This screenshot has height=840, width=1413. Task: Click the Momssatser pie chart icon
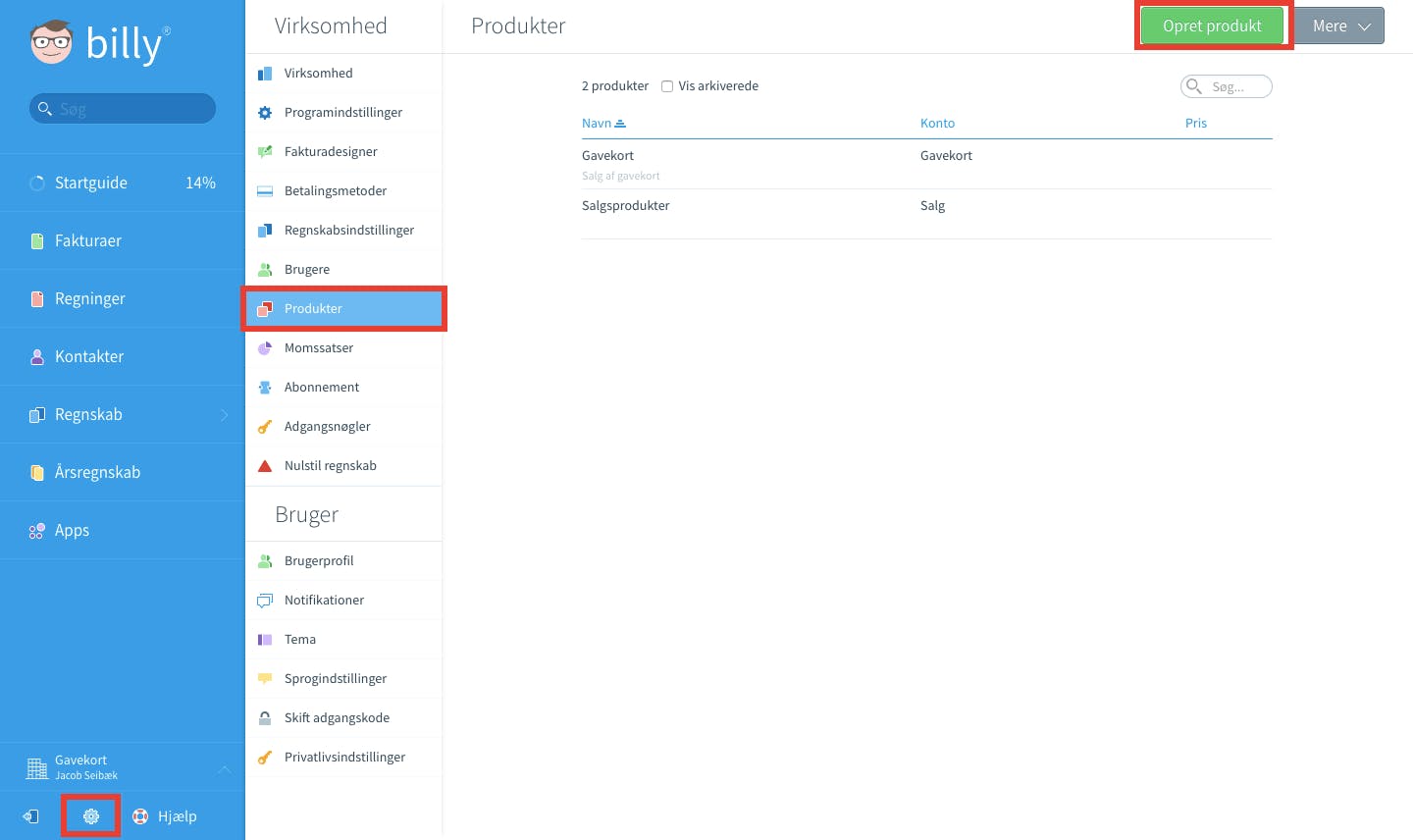tap(265, 348)
